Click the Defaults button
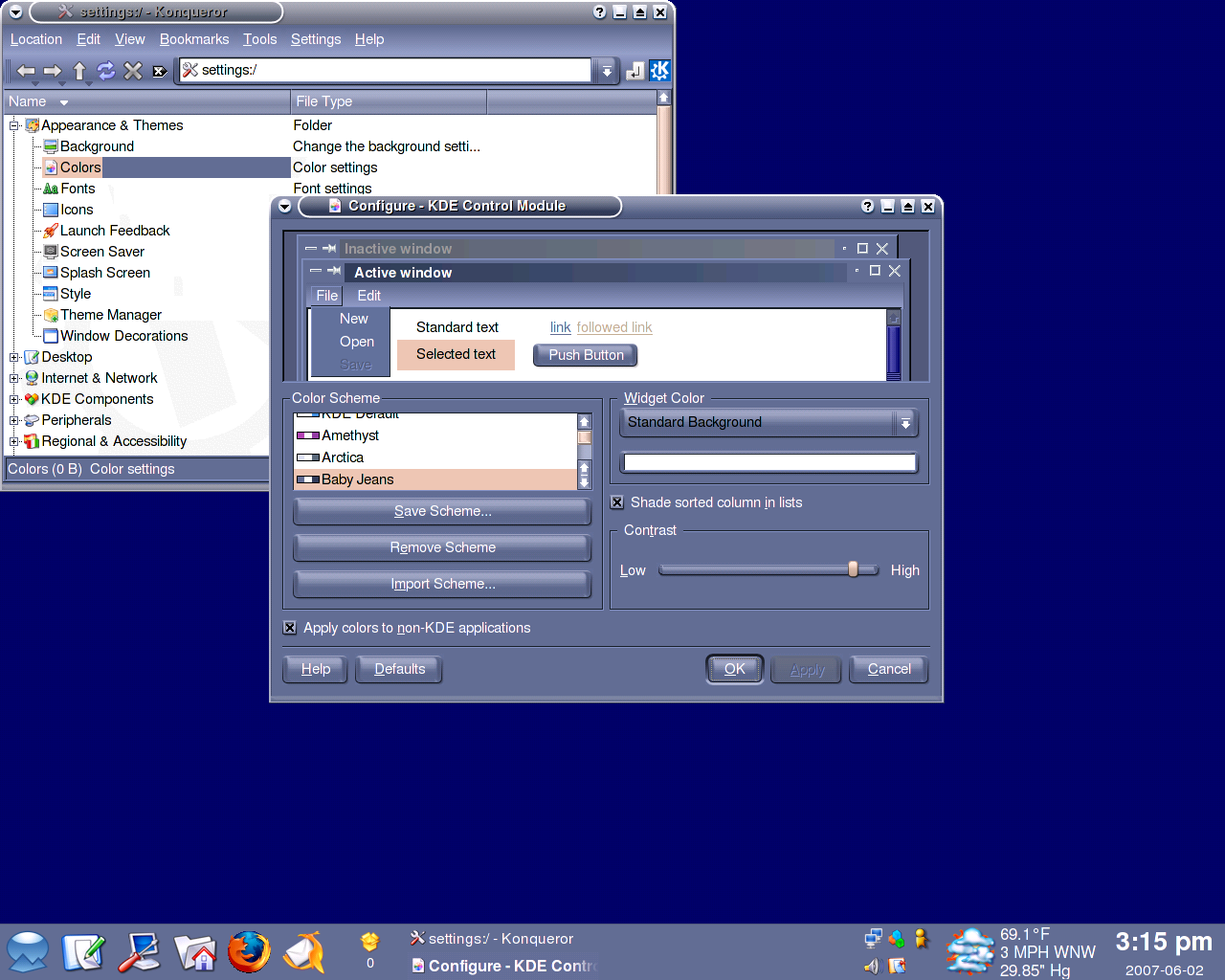Viewport: 1225px width, 980px height. point(399,669)
